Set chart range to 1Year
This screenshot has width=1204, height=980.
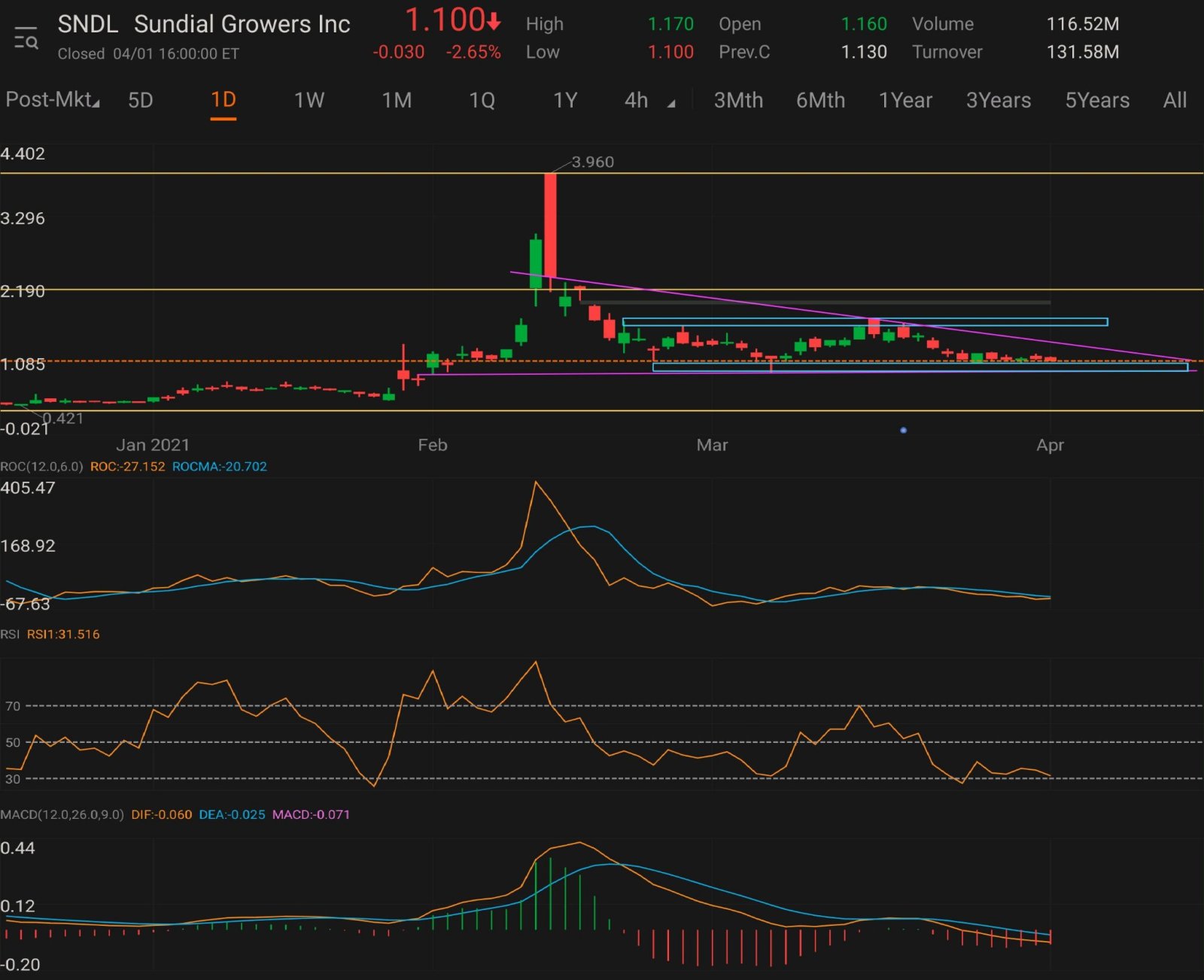(905, 100)
